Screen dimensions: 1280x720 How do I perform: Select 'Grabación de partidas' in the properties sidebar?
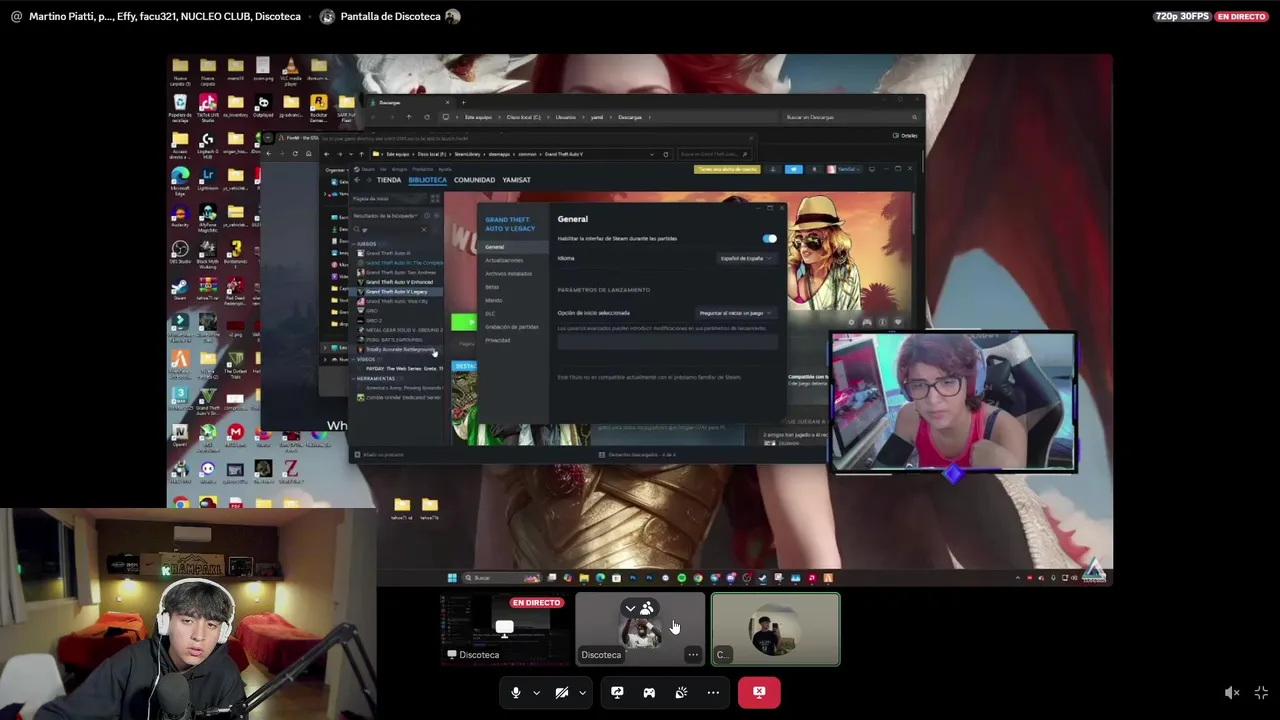click(512, 327)
